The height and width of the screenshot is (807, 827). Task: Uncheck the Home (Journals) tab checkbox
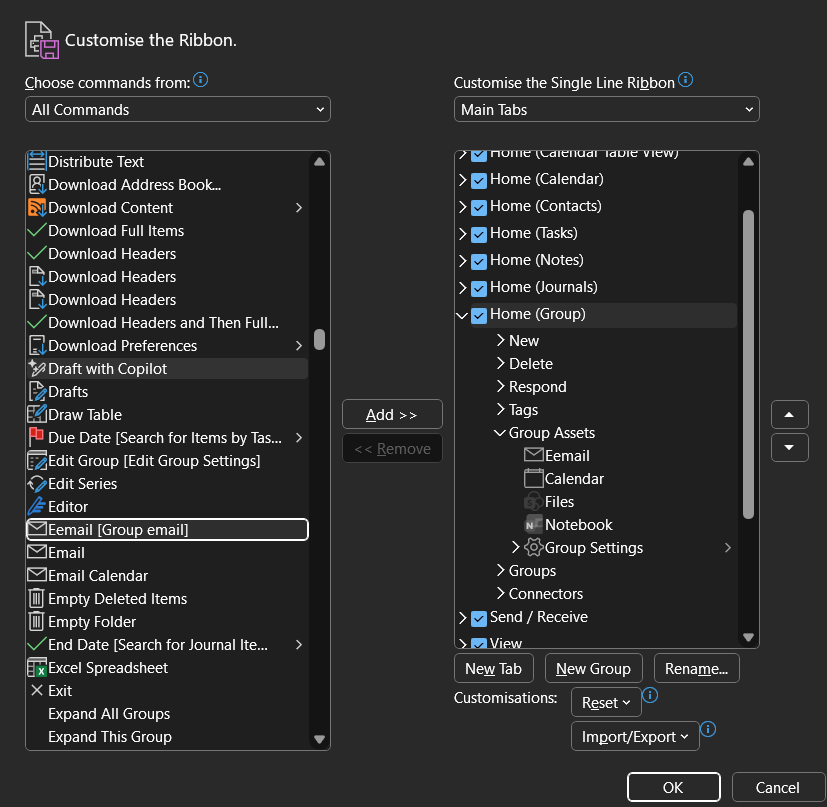point(478,288)
